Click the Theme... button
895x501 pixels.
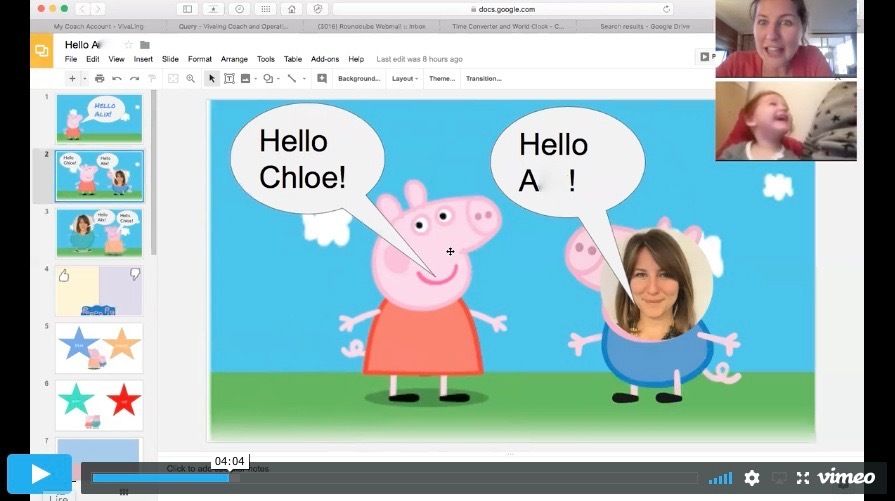coord(442,79)
